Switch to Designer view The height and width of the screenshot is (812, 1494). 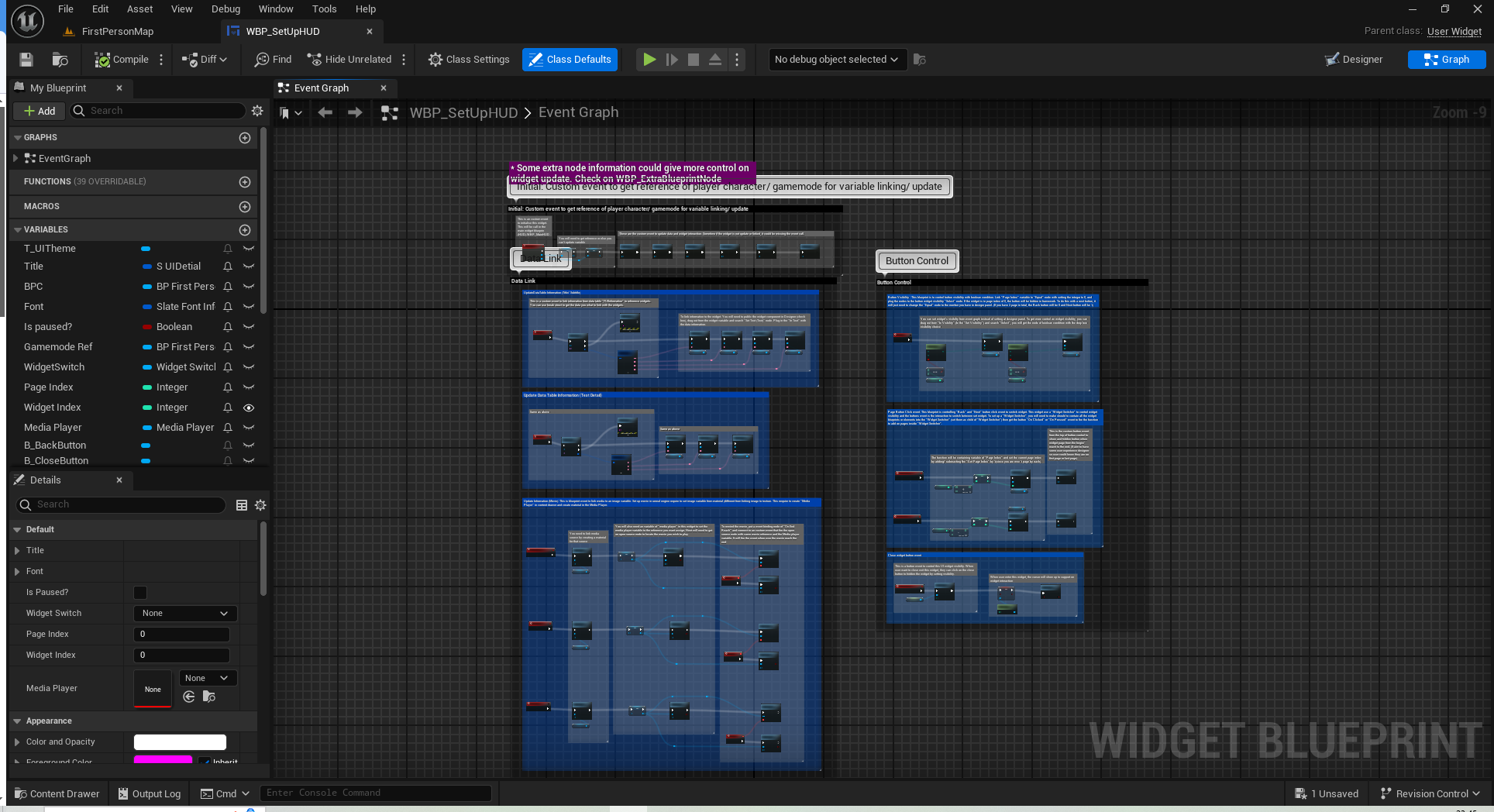pos(1354,60)
